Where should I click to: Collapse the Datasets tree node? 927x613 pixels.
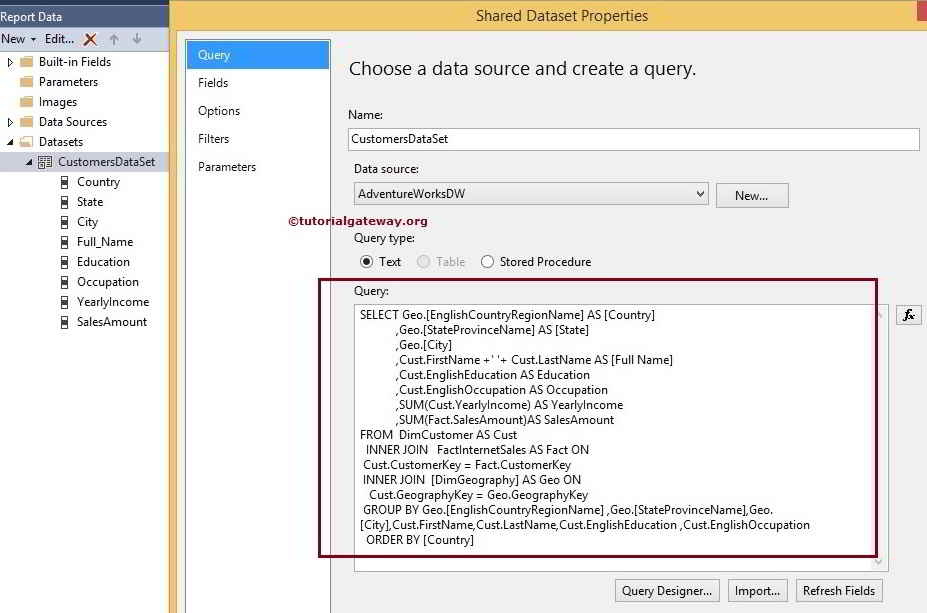click(x=10, y=141)
